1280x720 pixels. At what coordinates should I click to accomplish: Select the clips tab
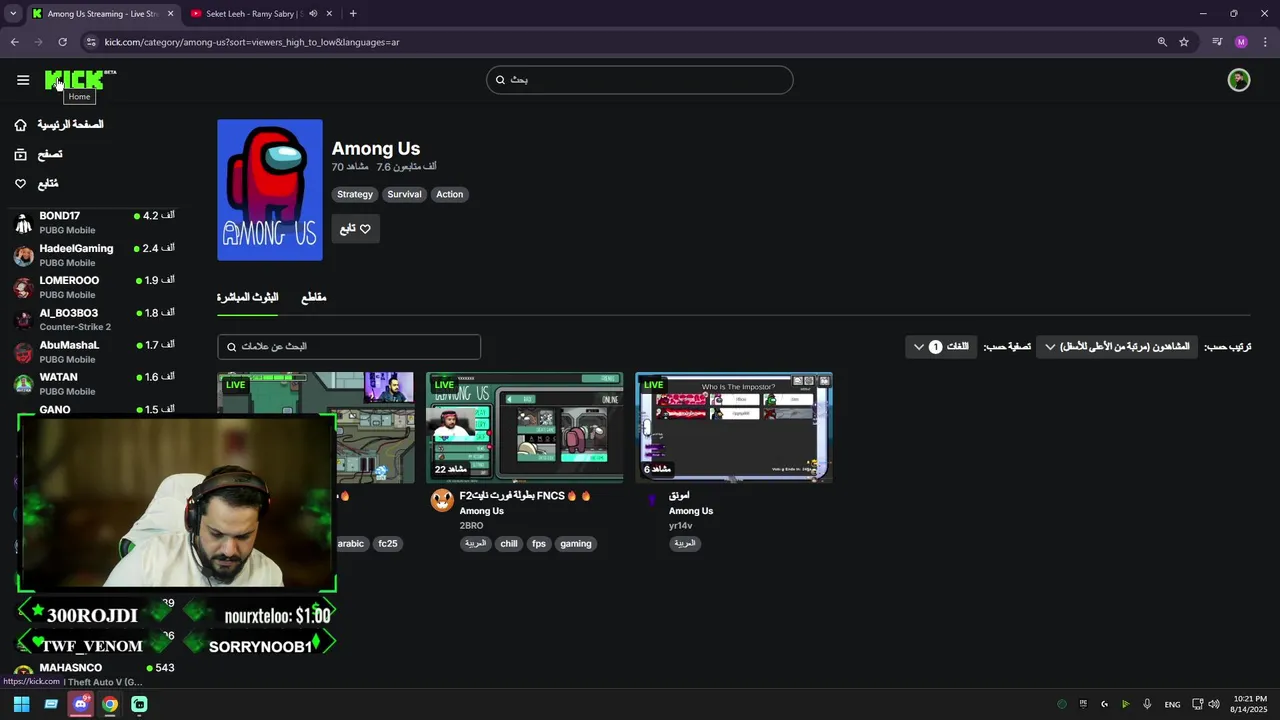[x=314, y=297]
